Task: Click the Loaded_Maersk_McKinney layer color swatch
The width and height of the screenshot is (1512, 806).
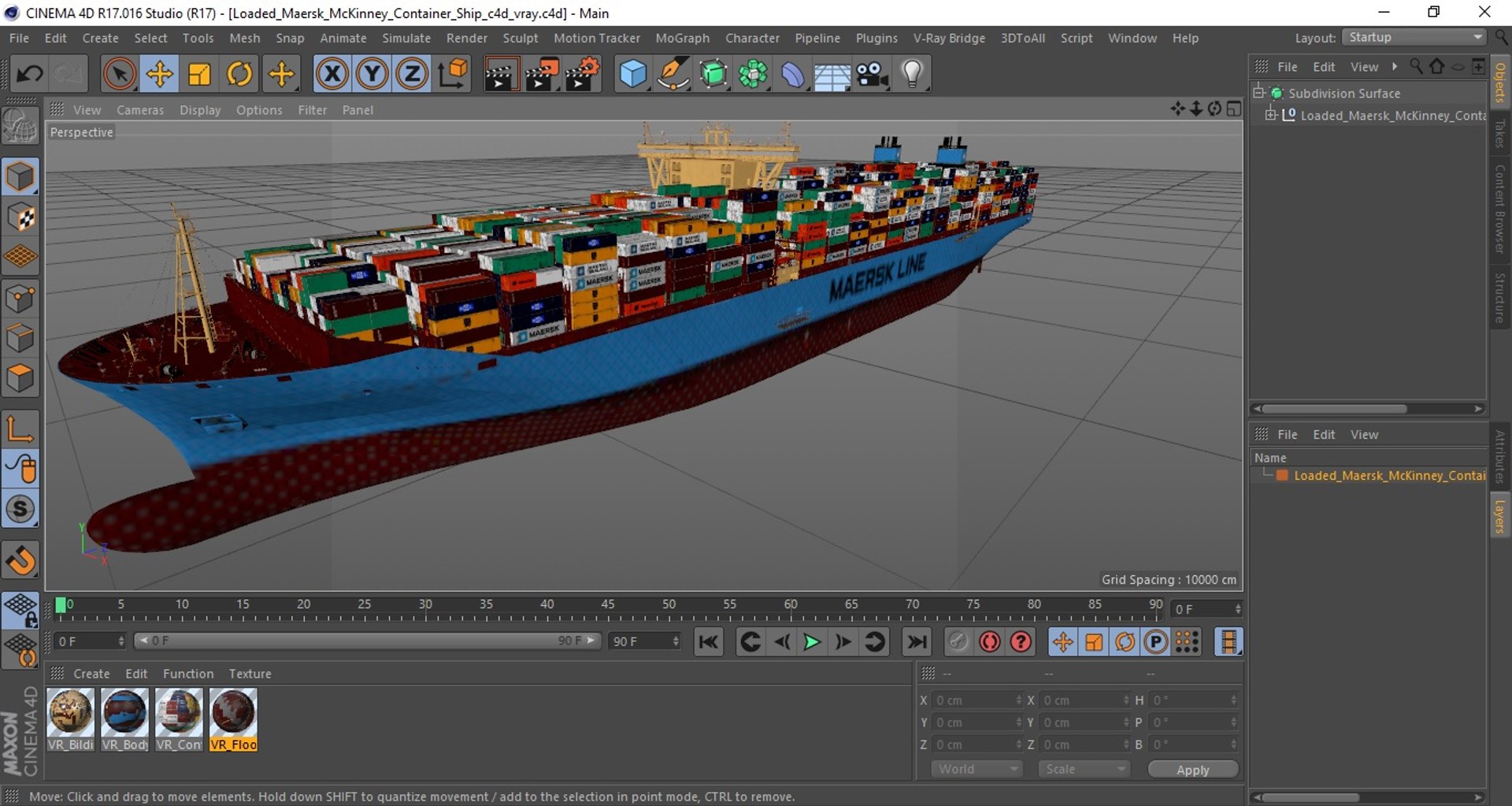Action: (1282, 475)
